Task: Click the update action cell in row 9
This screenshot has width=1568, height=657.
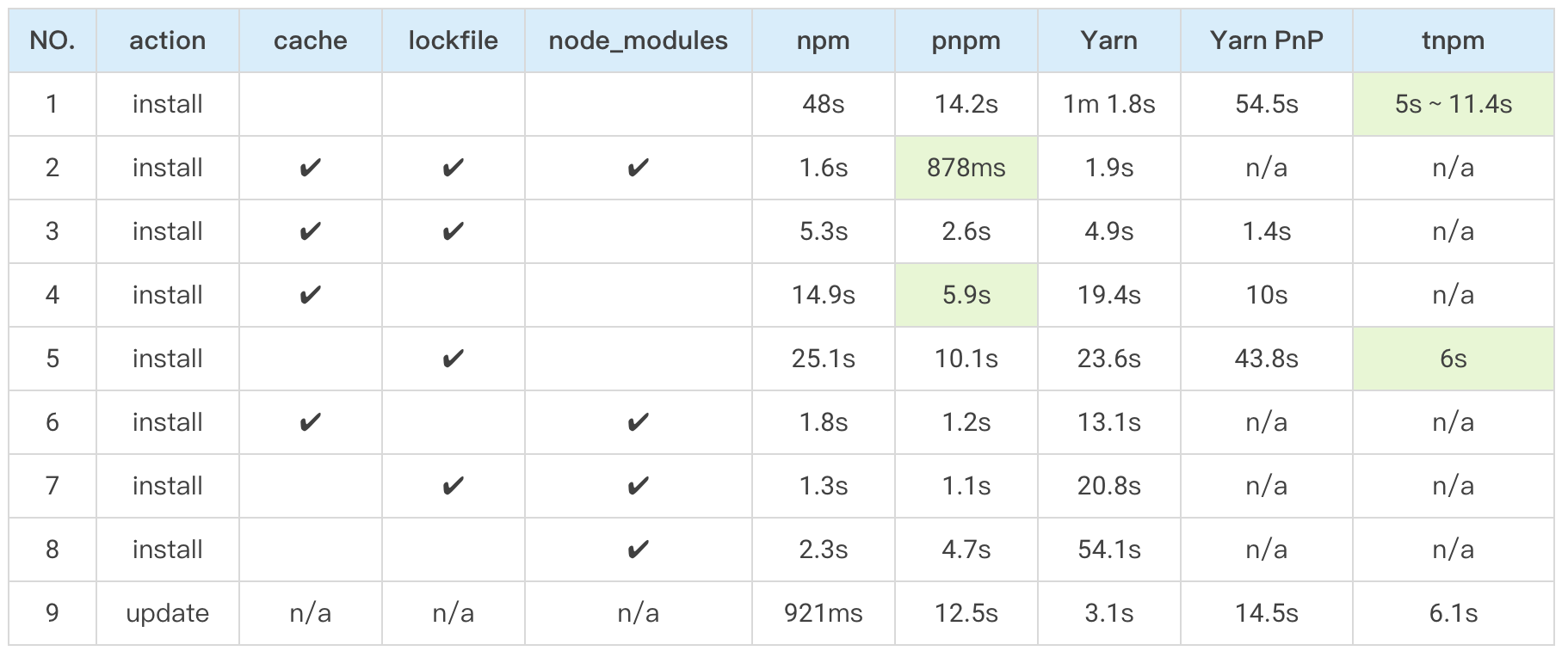Action: coord(167,613)
